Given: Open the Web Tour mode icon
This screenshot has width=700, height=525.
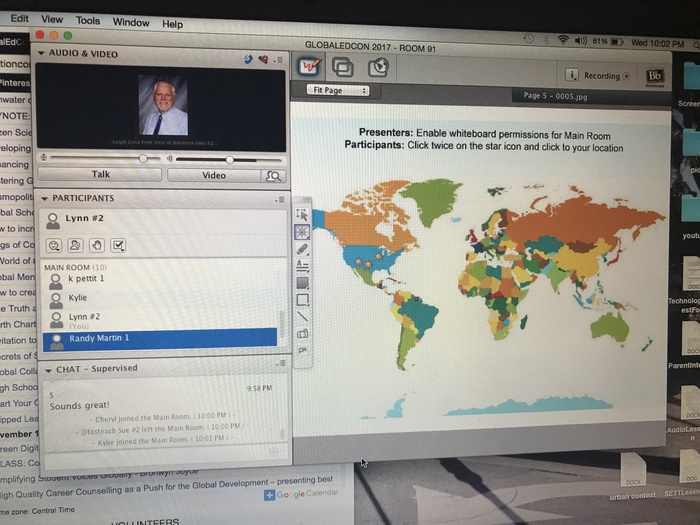Looking at the screenshot, I should pyautogui.click(x=377, y=68).
